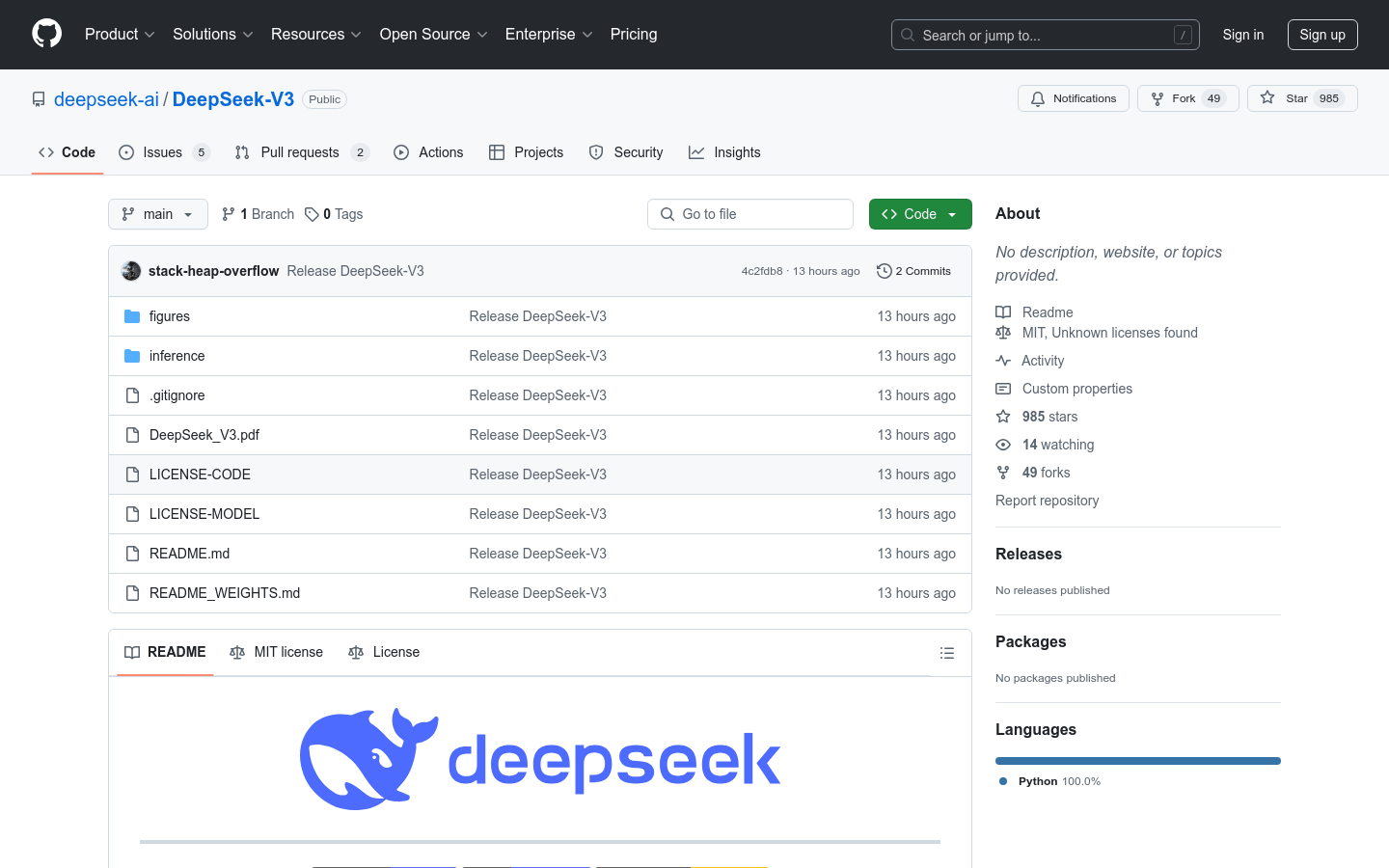Click the README.md file icon
Image resolution: width=1389 pixels, height=868 pixels.
[132, 554]
